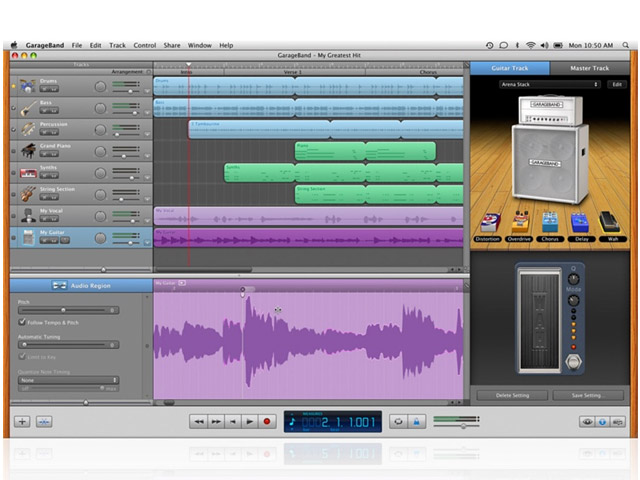Select the Distortion stompbox pedal
Screen dimensions: 640x480
(489, 223)
